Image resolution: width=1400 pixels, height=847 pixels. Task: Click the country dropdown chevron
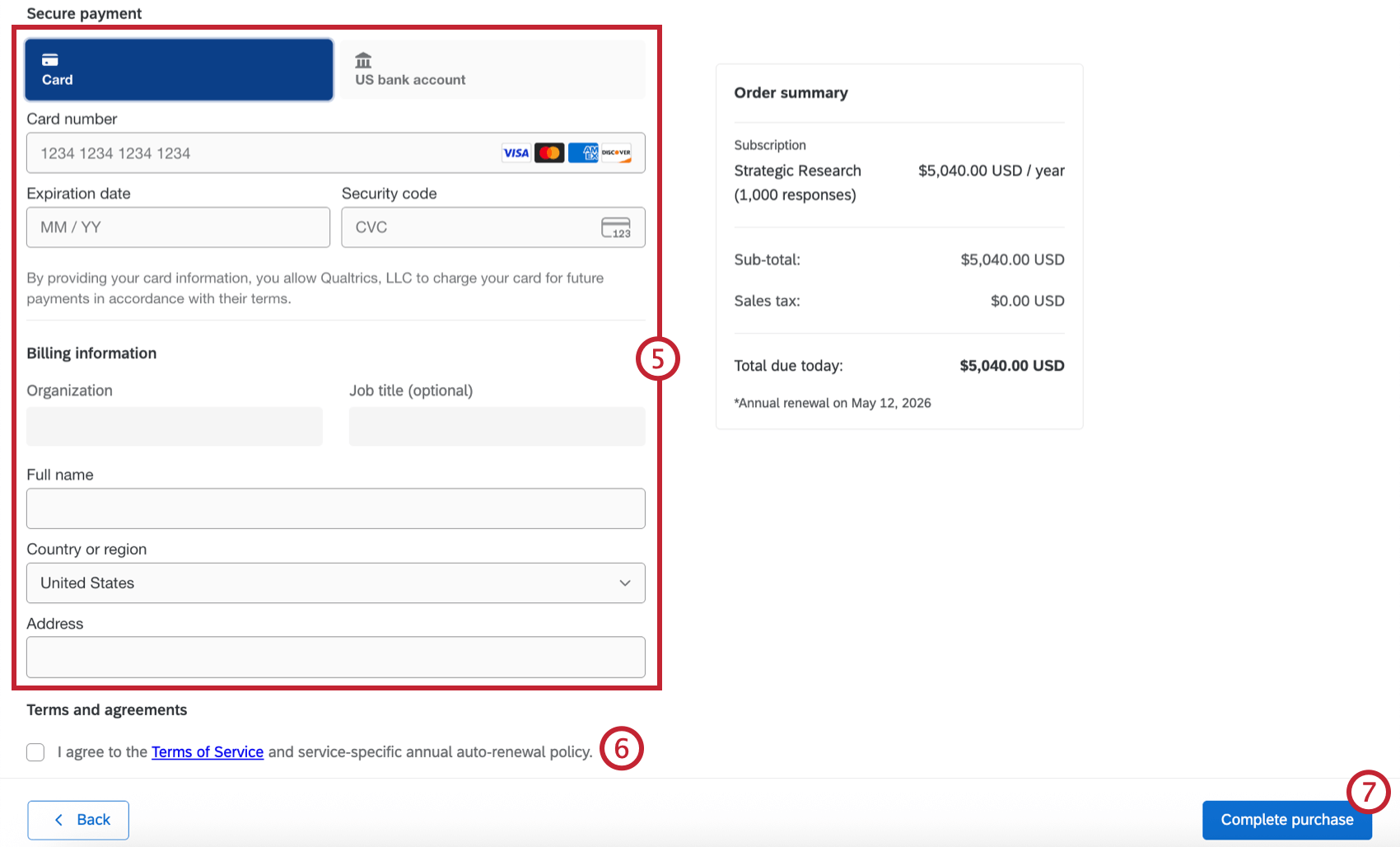coord(623,583)
